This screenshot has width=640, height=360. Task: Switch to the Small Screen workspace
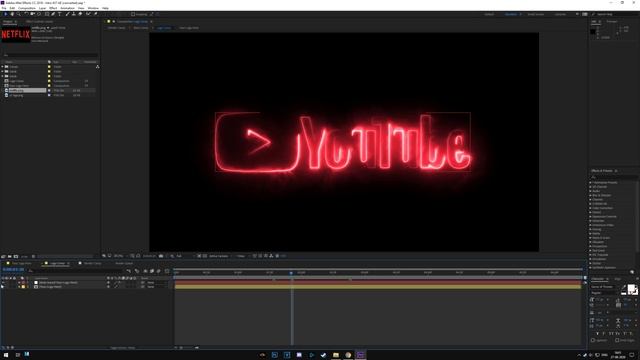point(536,14)
